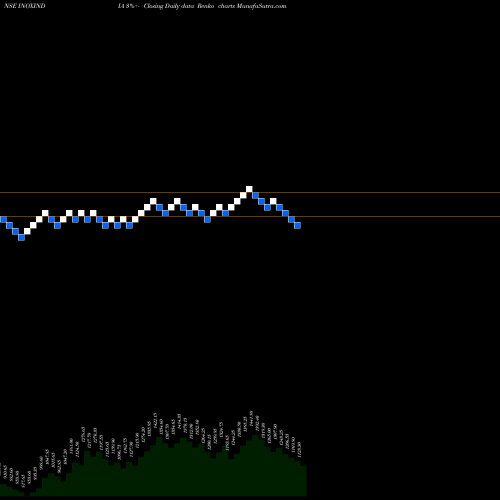Click the NSE INOXIND chart title

coord(25,6)
